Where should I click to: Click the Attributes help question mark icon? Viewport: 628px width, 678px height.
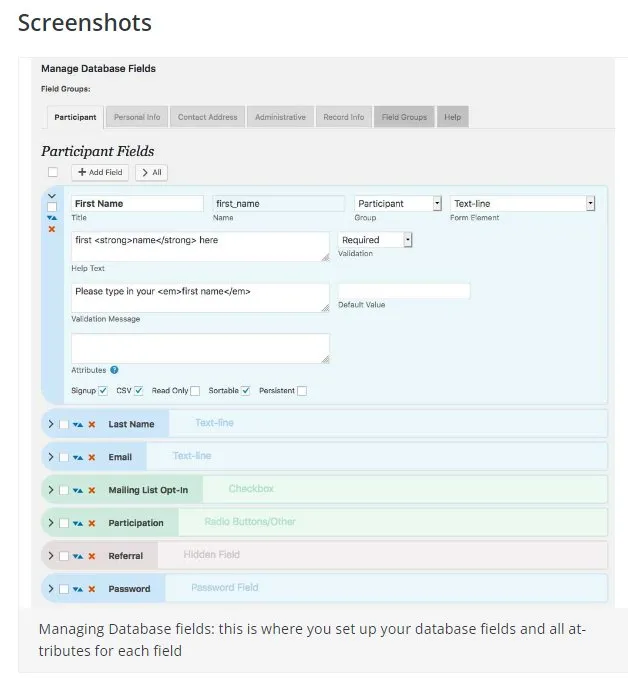pos(114,370)
